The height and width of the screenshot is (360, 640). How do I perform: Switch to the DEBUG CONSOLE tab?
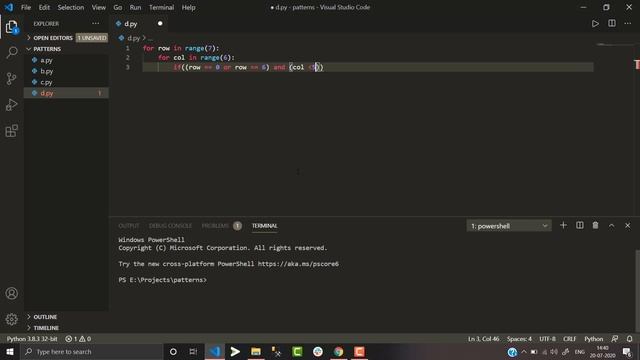(170, 226)
